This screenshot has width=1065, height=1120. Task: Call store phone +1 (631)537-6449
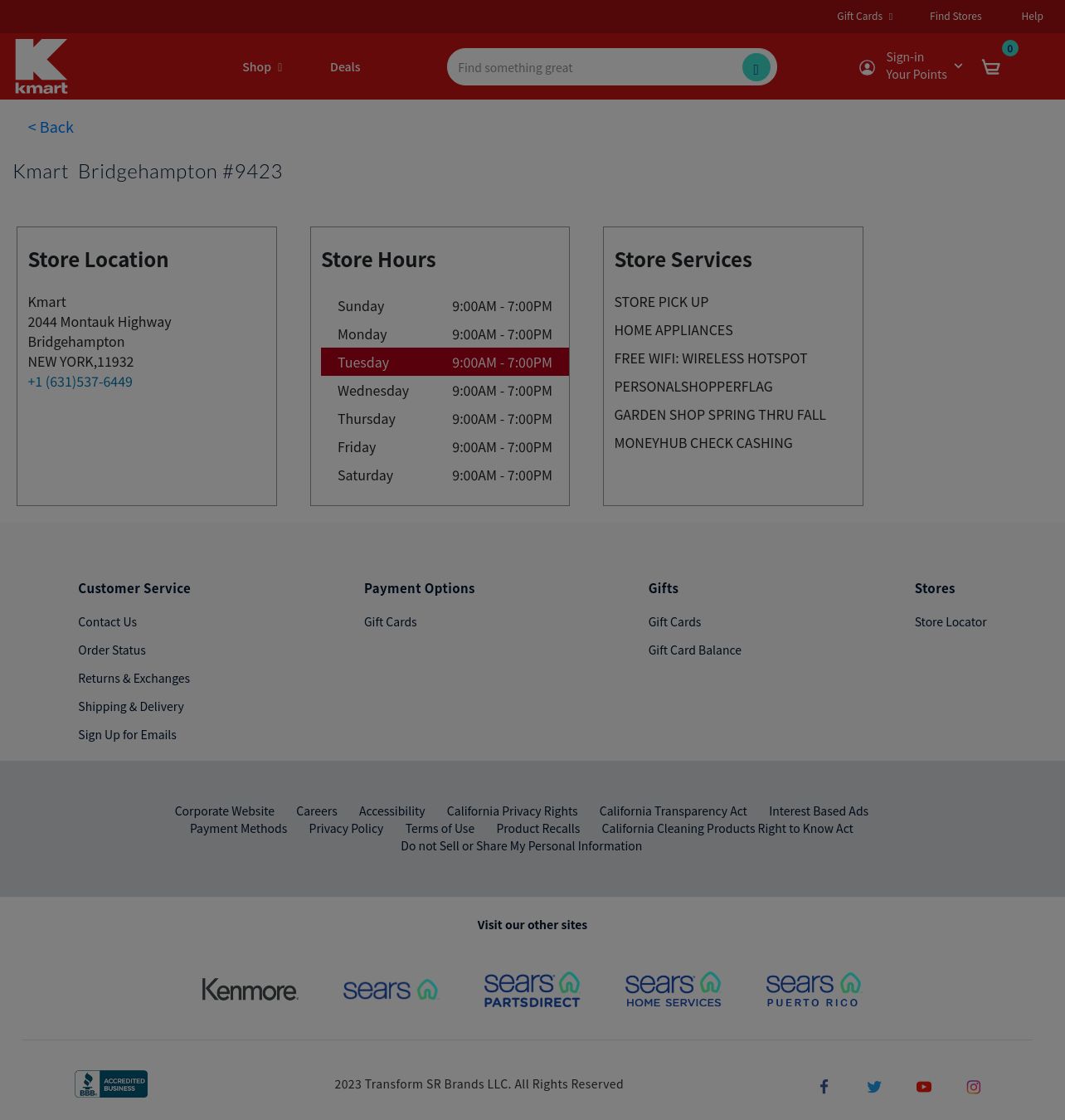click(80, 382)
